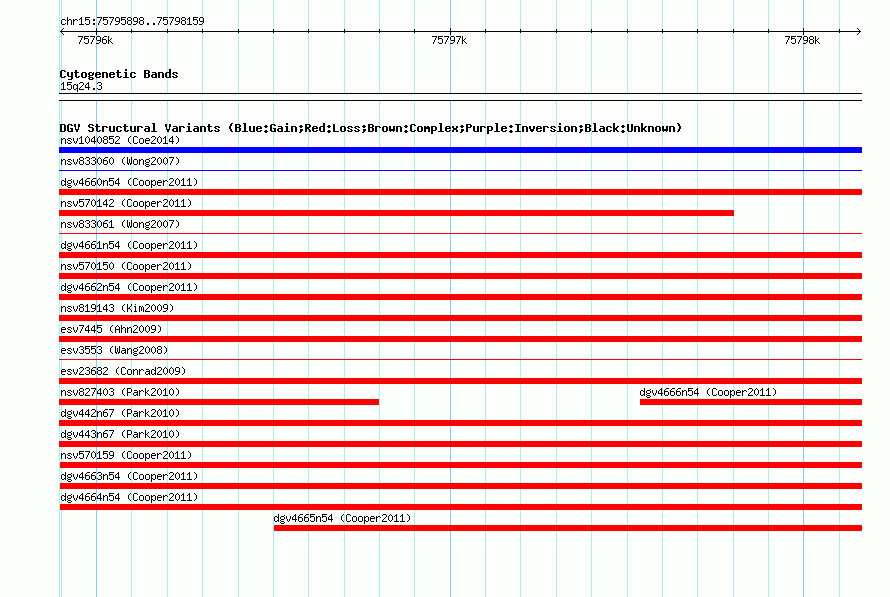Open dgv4666n54 (Cooper2011) variant label
This screenshot has width=890, height=597.
coord(708,392)
